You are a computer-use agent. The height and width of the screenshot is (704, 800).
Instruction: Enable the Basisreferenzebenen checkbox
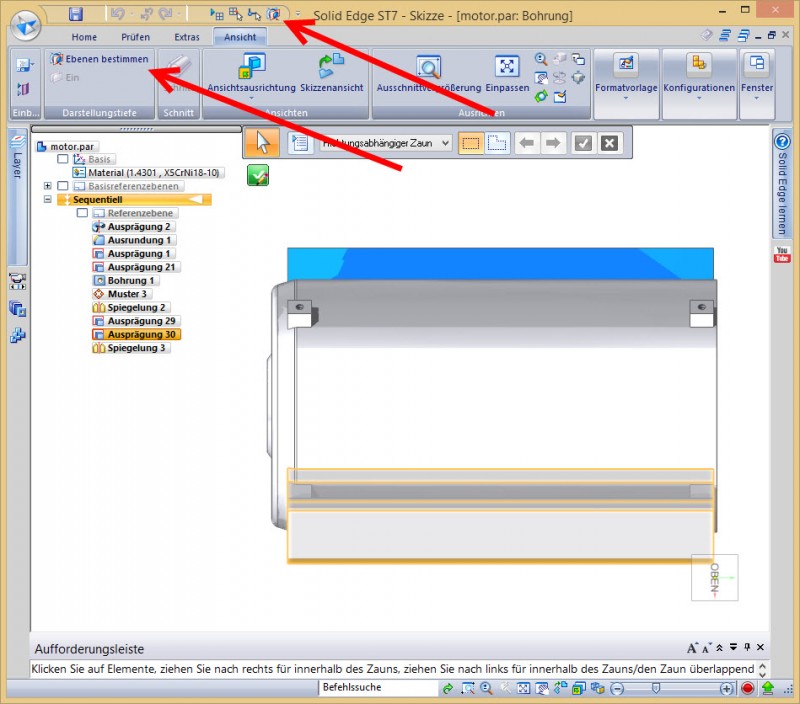click(x=63, y=186)
